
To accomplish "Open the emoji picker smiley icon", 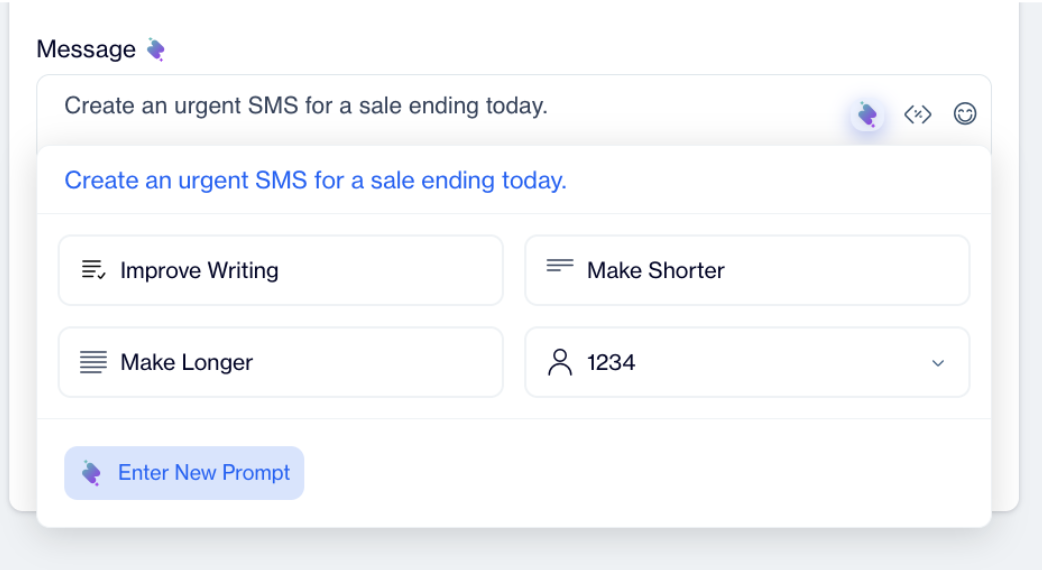I will (x=964, y=115).
